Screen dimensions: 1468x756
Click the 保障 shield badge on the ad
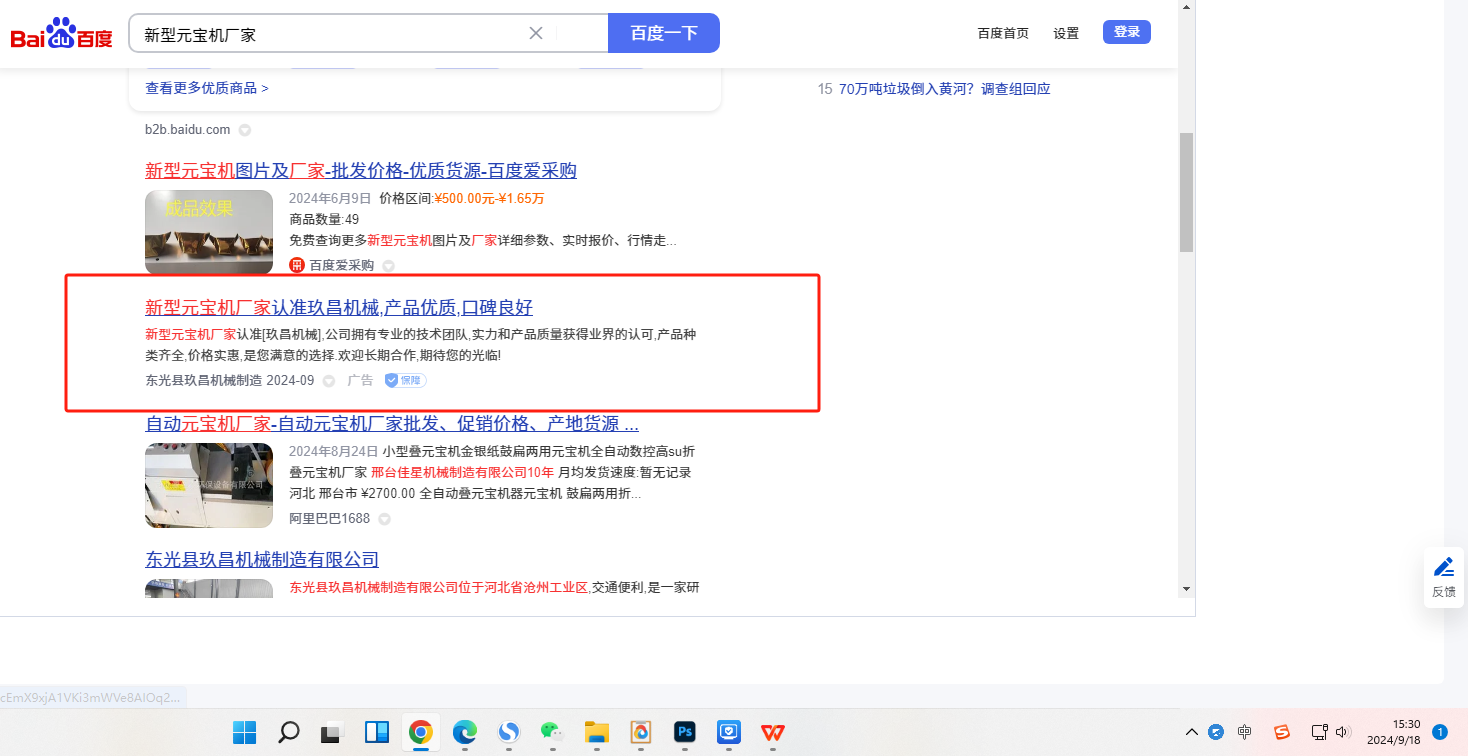click(x=406, y=380)
